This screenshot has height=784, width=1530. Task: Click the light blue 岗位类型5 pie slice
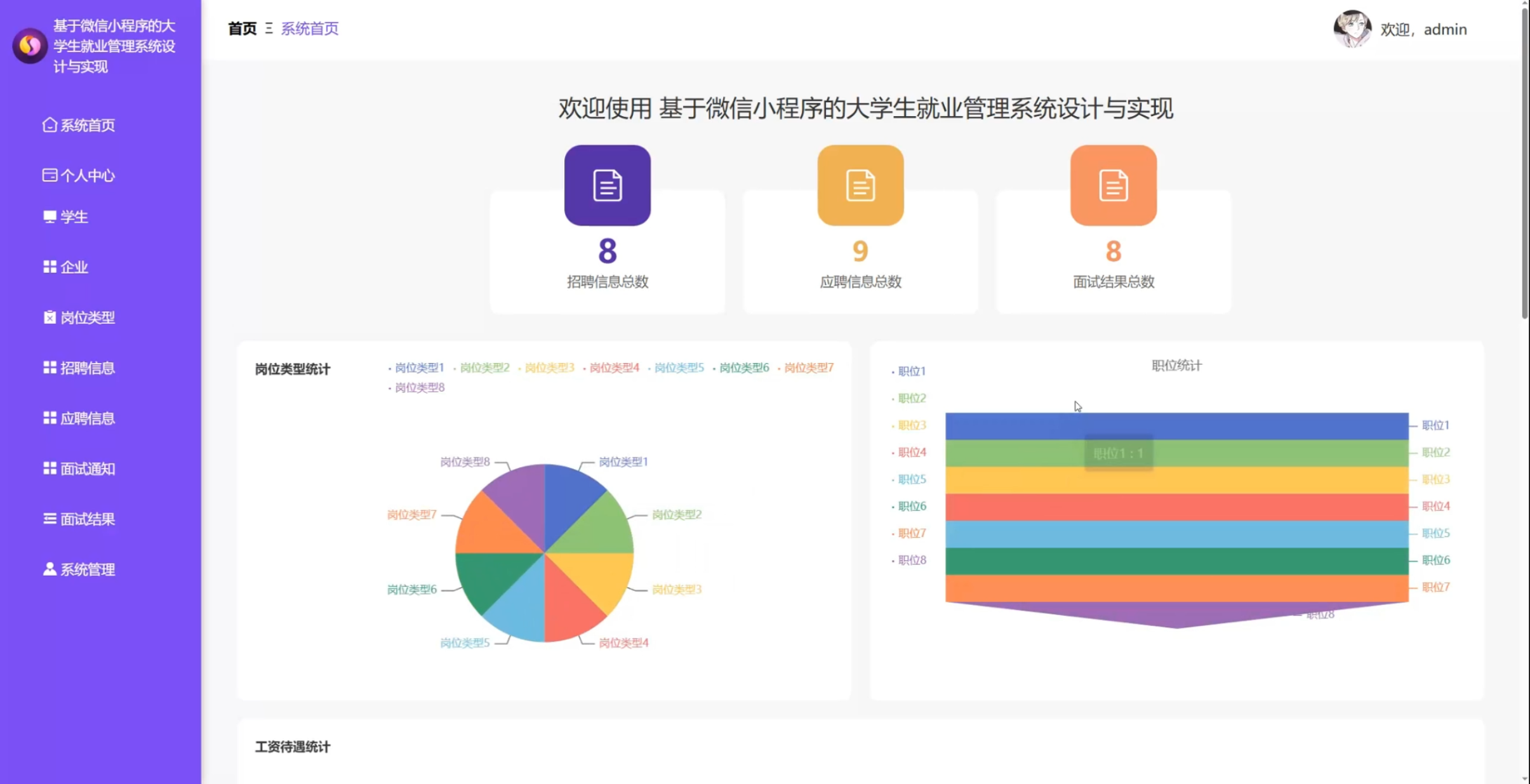[x=522, y=606]
